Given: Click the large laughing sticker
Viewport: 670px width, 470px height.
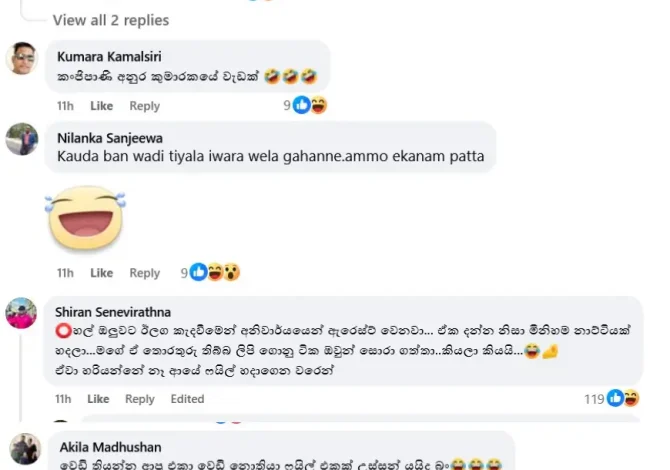Looking at the screenshot, I should [x=85, y=218].
